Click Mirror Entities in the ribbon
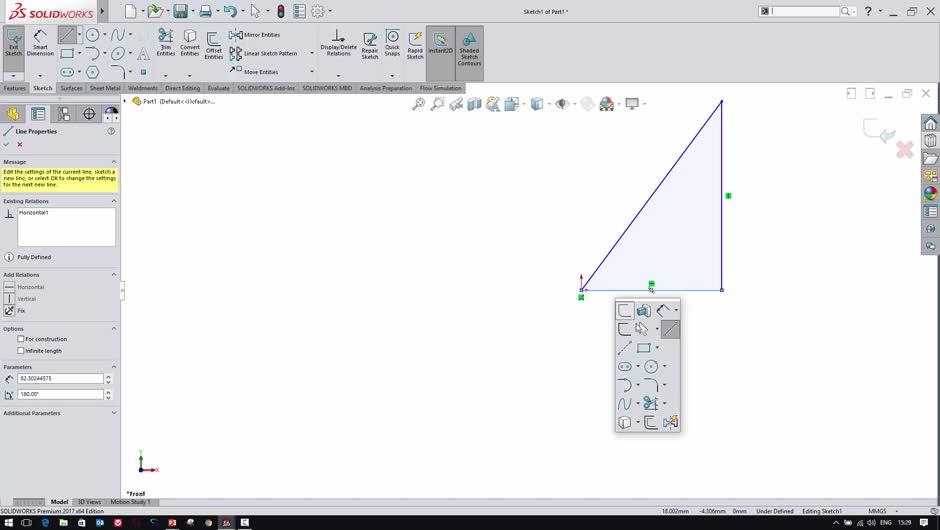The image size is (940, 530). click(255, 35)
